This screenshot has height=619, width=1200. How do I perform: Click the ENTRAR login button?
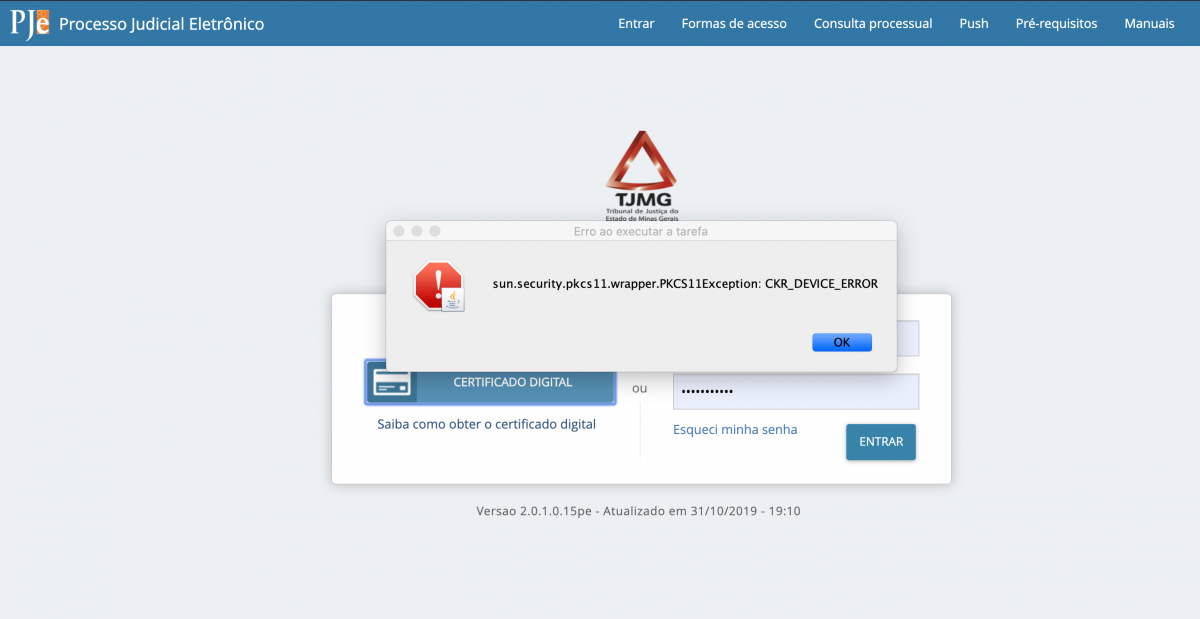[881, 442]
